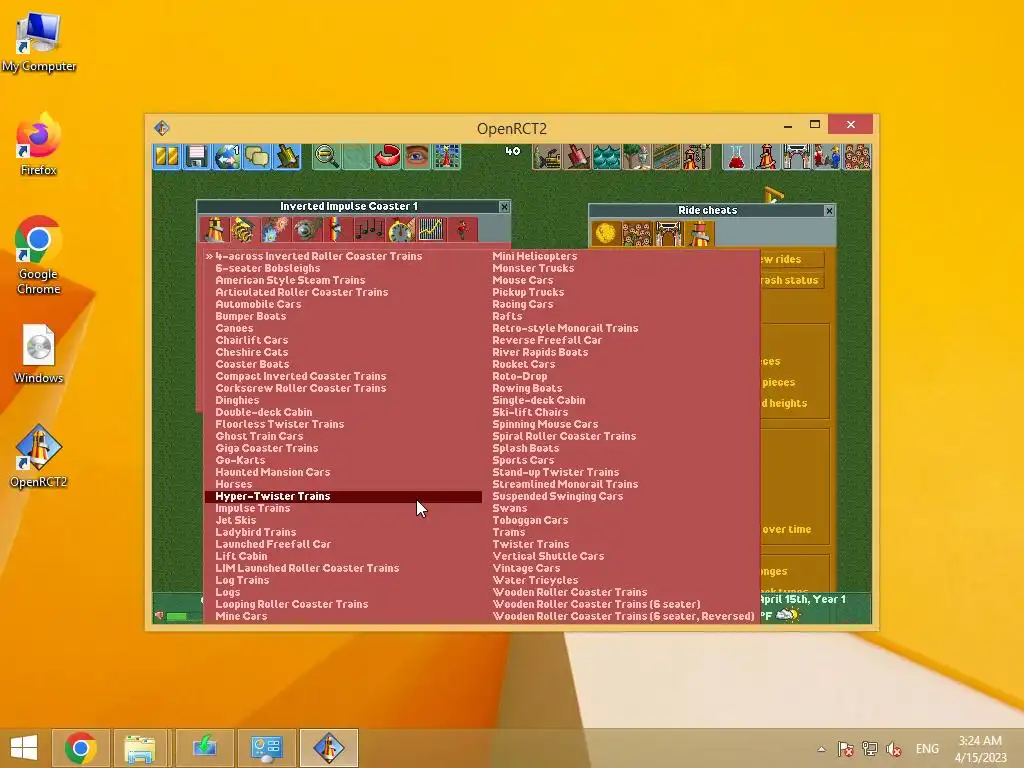Open Firefox desktop shortcut
The height and width of the screenshot is (768, 1024).
tap(39, 144)
